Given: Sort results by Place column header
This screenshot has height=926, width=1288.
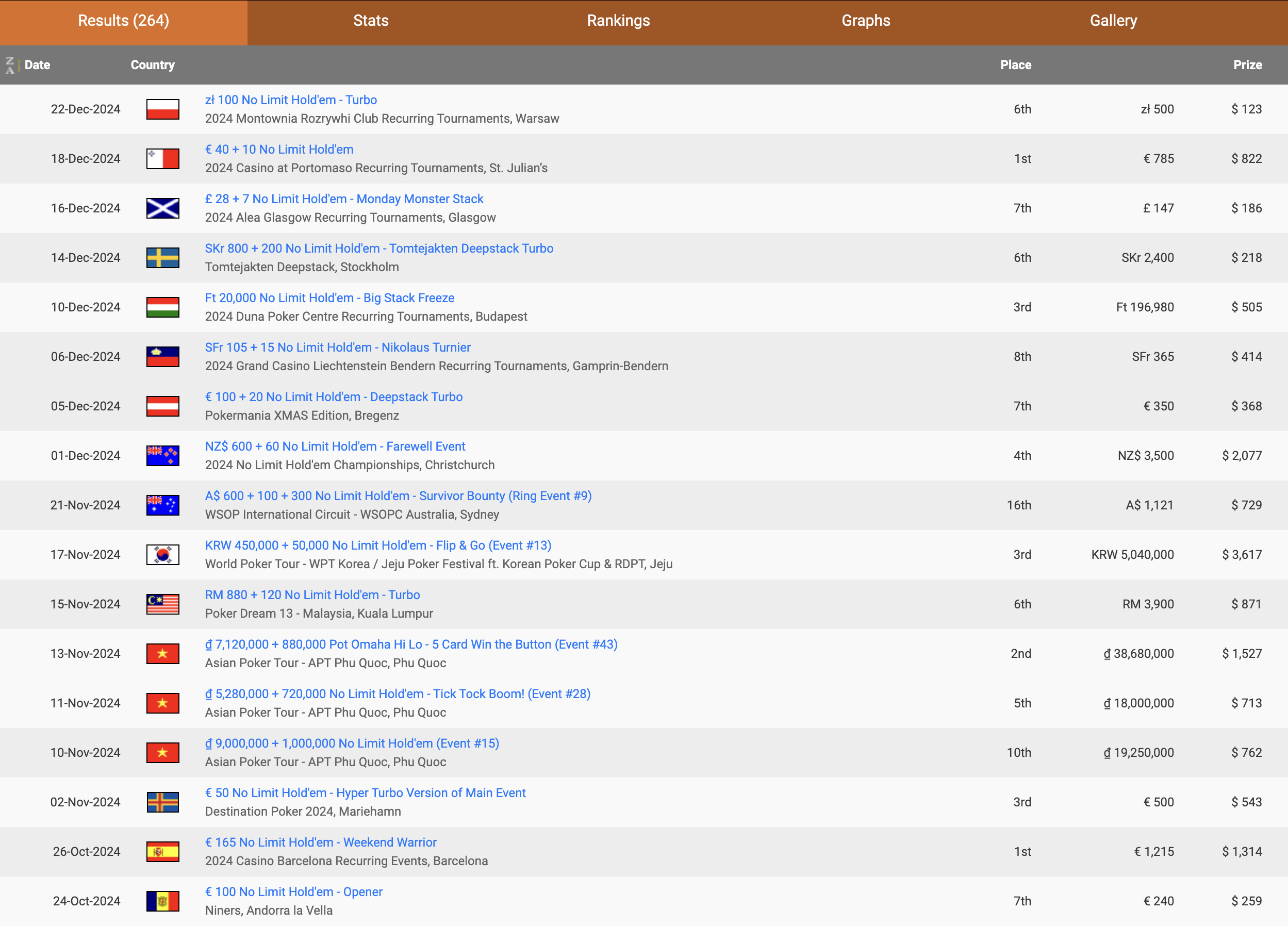Looking at the screenshot, I should (1015, 65).
